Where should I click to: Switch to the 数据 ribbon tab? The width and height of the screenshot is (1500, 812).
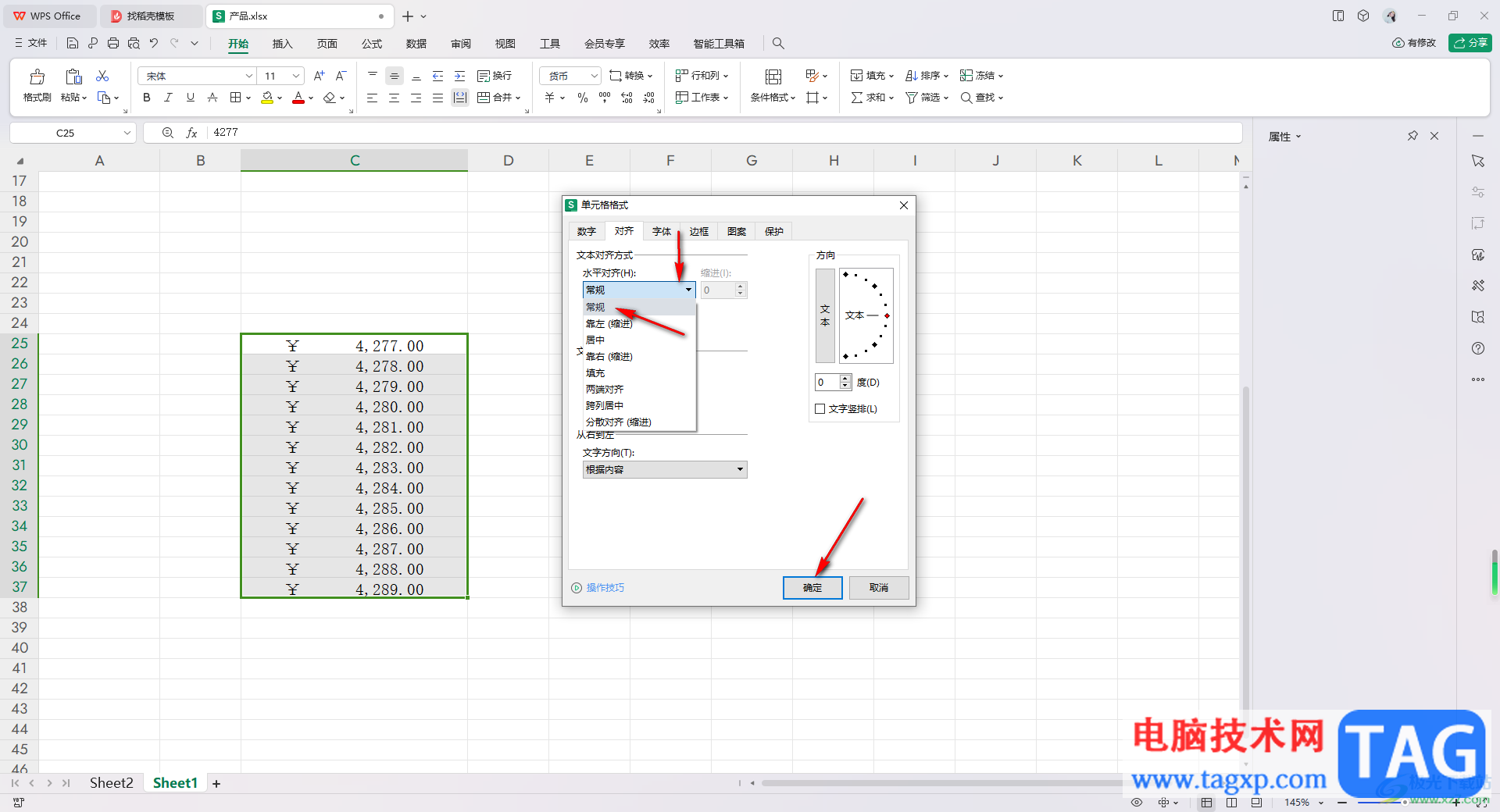pyautogui.click(x=416, y=44)
